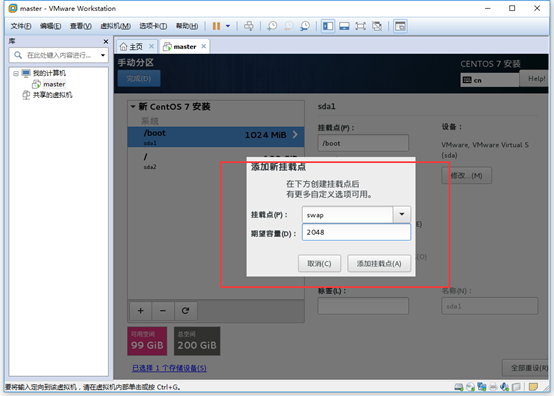Open the 选项卡(T) menu
This screenshot has width=554, height=396.
pos(153,26)
